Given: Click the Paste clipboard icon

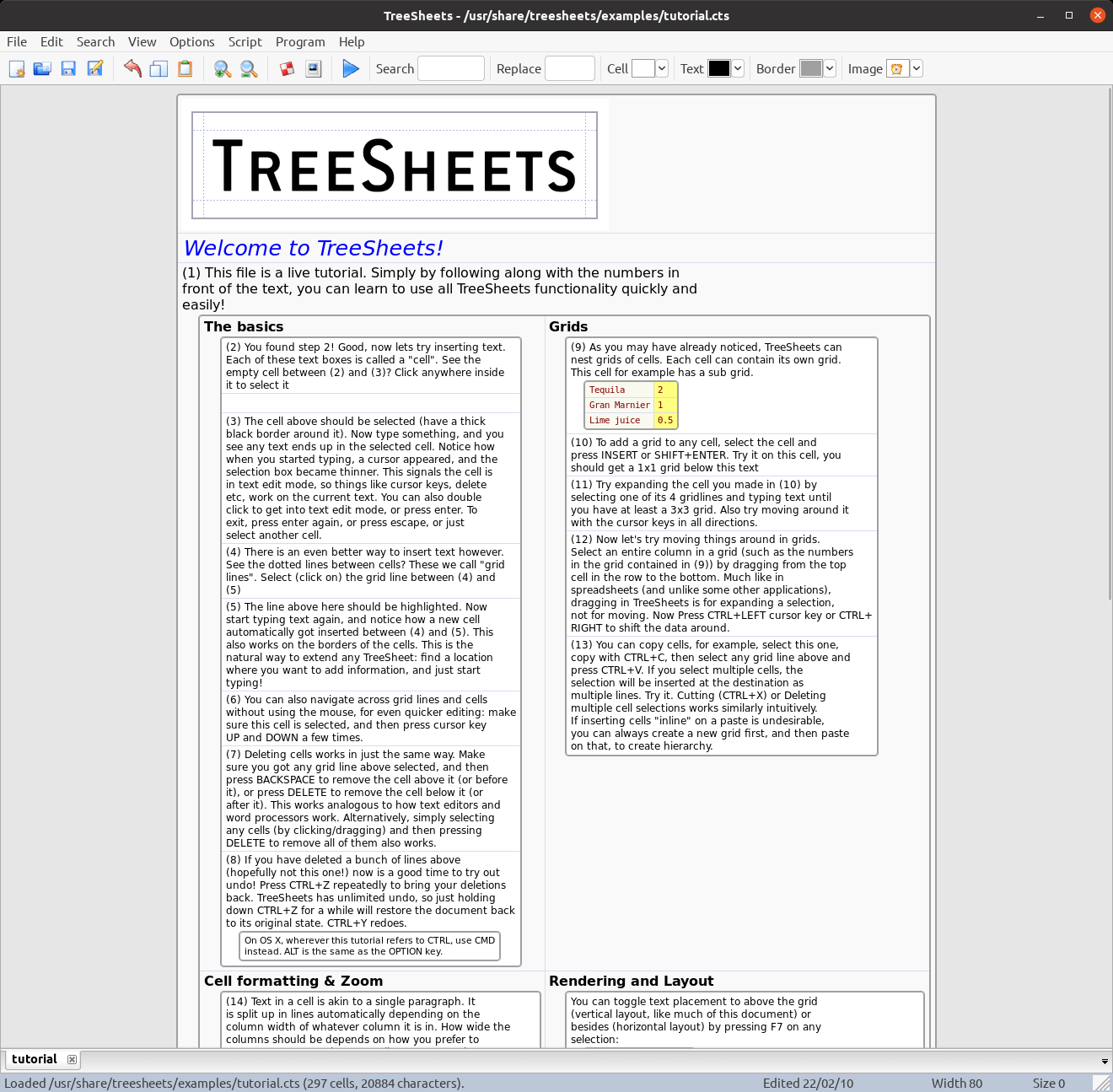Looking at the screenshot, I should coord(185,69).
